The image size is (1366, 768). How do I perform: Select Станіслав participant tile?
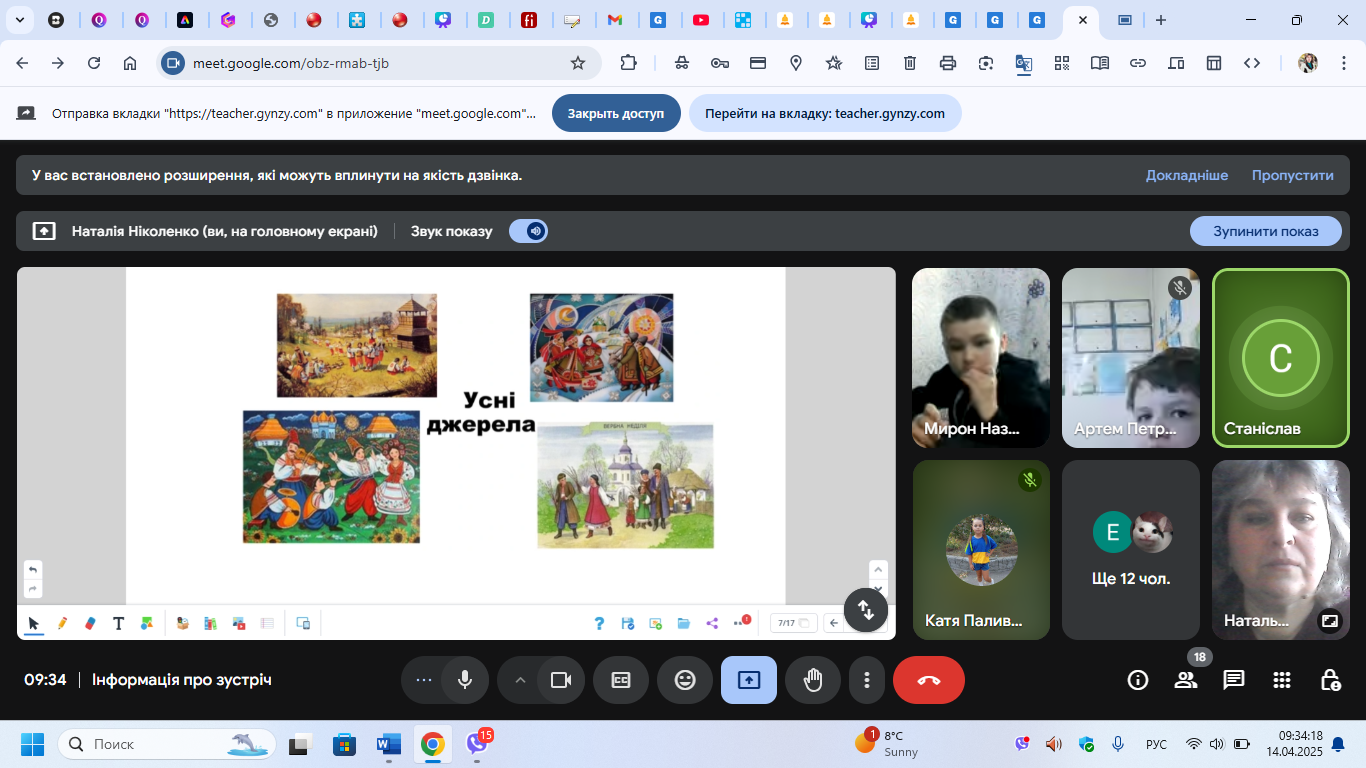point(1281,358)
